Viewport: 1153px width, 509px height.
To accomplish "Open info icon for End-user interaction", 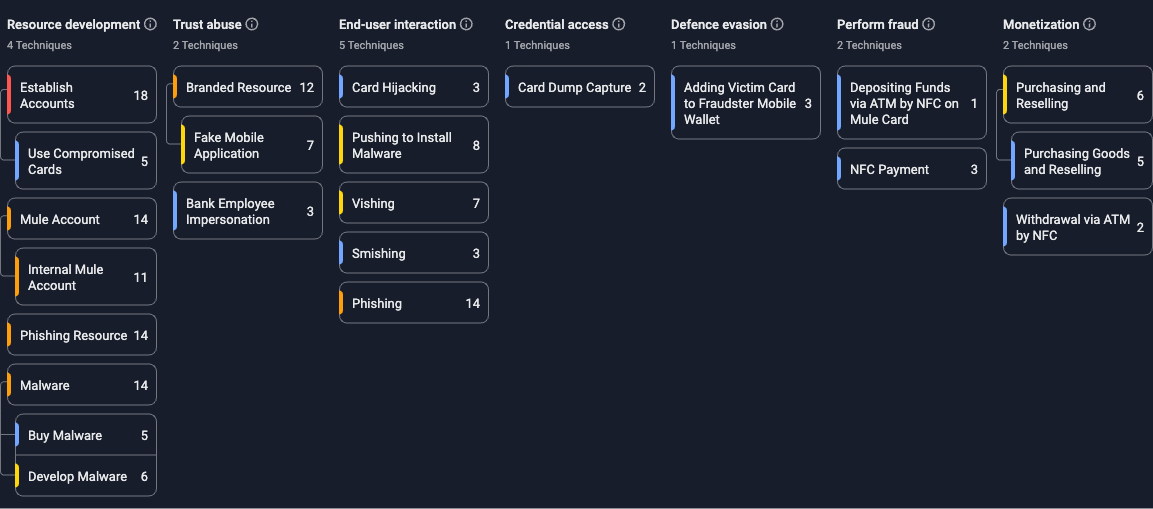I will [466, 24].
